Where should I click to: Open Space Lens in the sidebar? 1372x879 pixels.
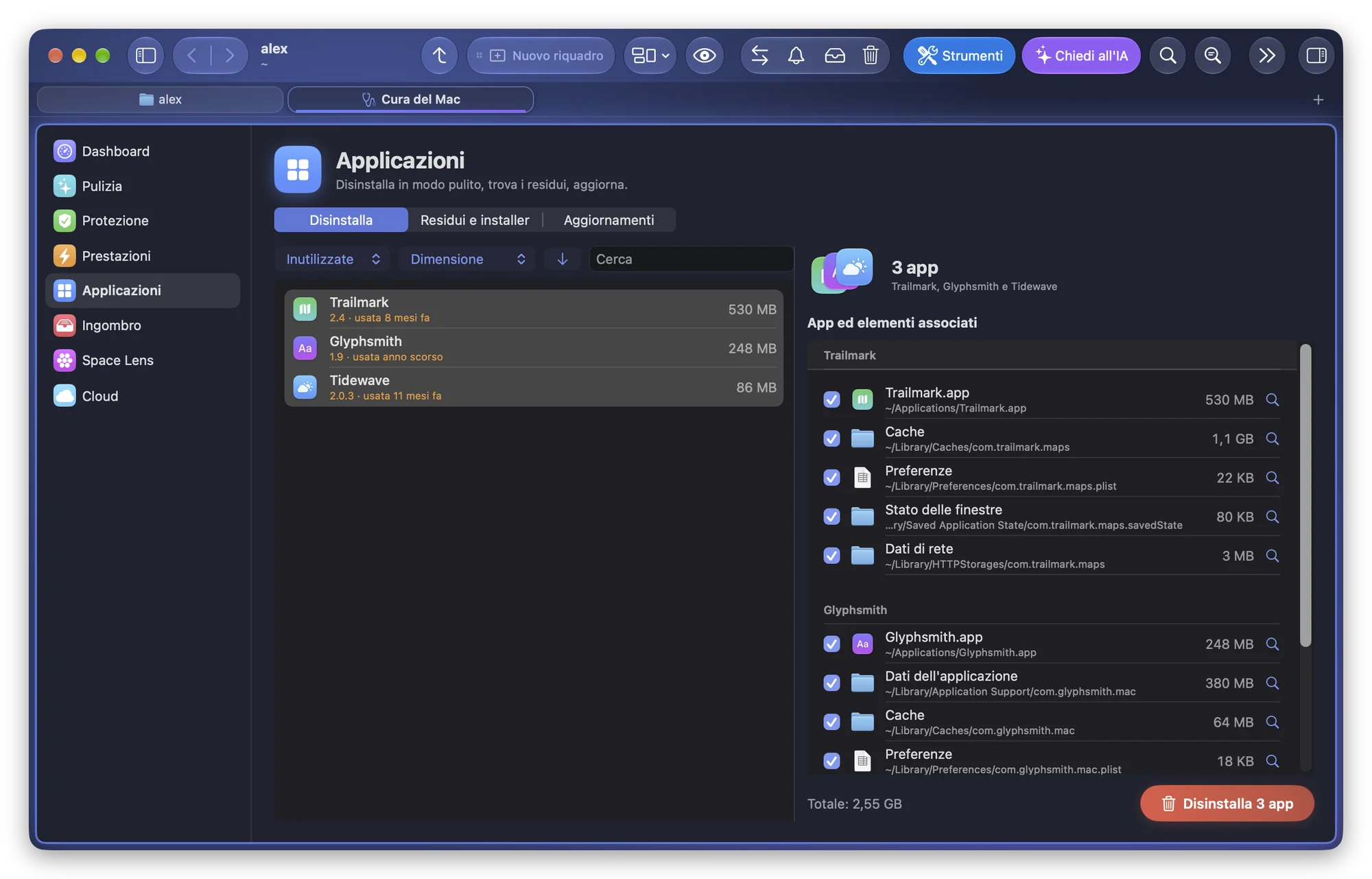click(x=143, y=360)
